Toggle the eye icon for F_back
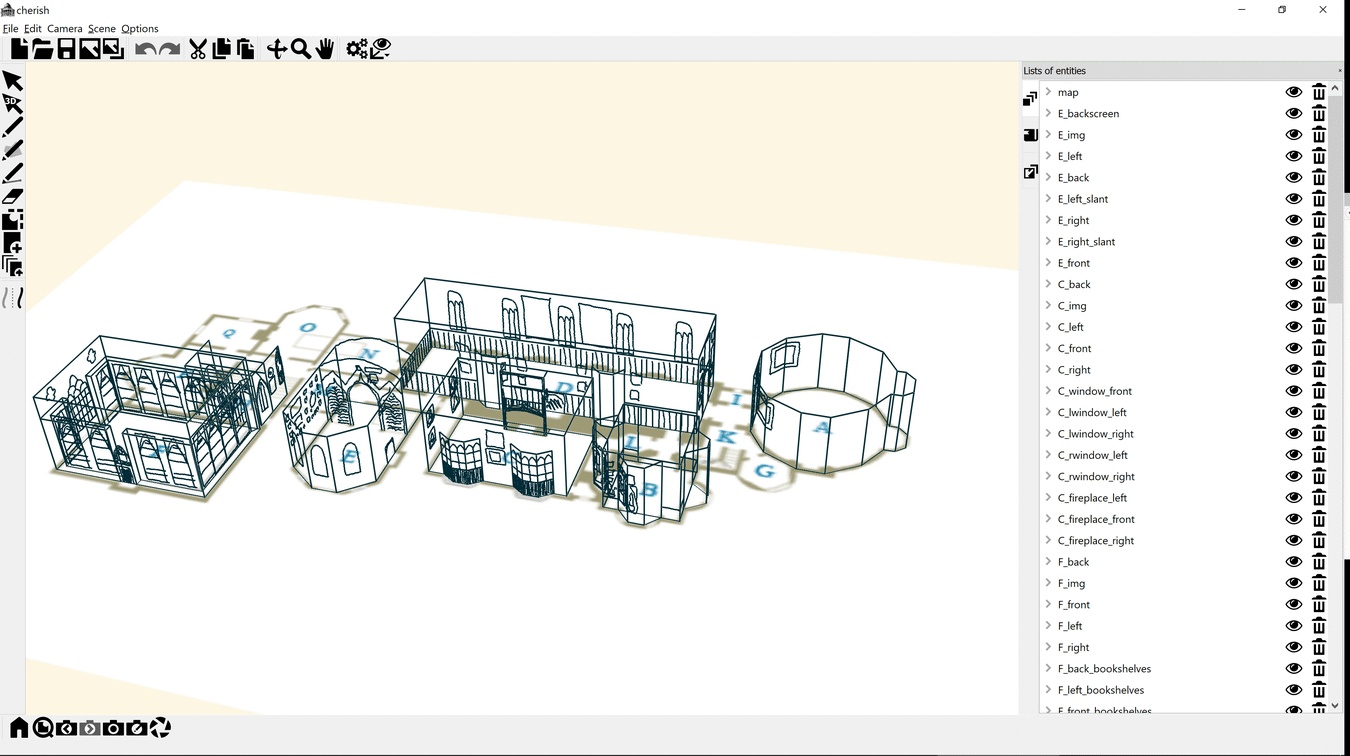1350x756 pixels. pyautogui.click(x=1293, y=562)
